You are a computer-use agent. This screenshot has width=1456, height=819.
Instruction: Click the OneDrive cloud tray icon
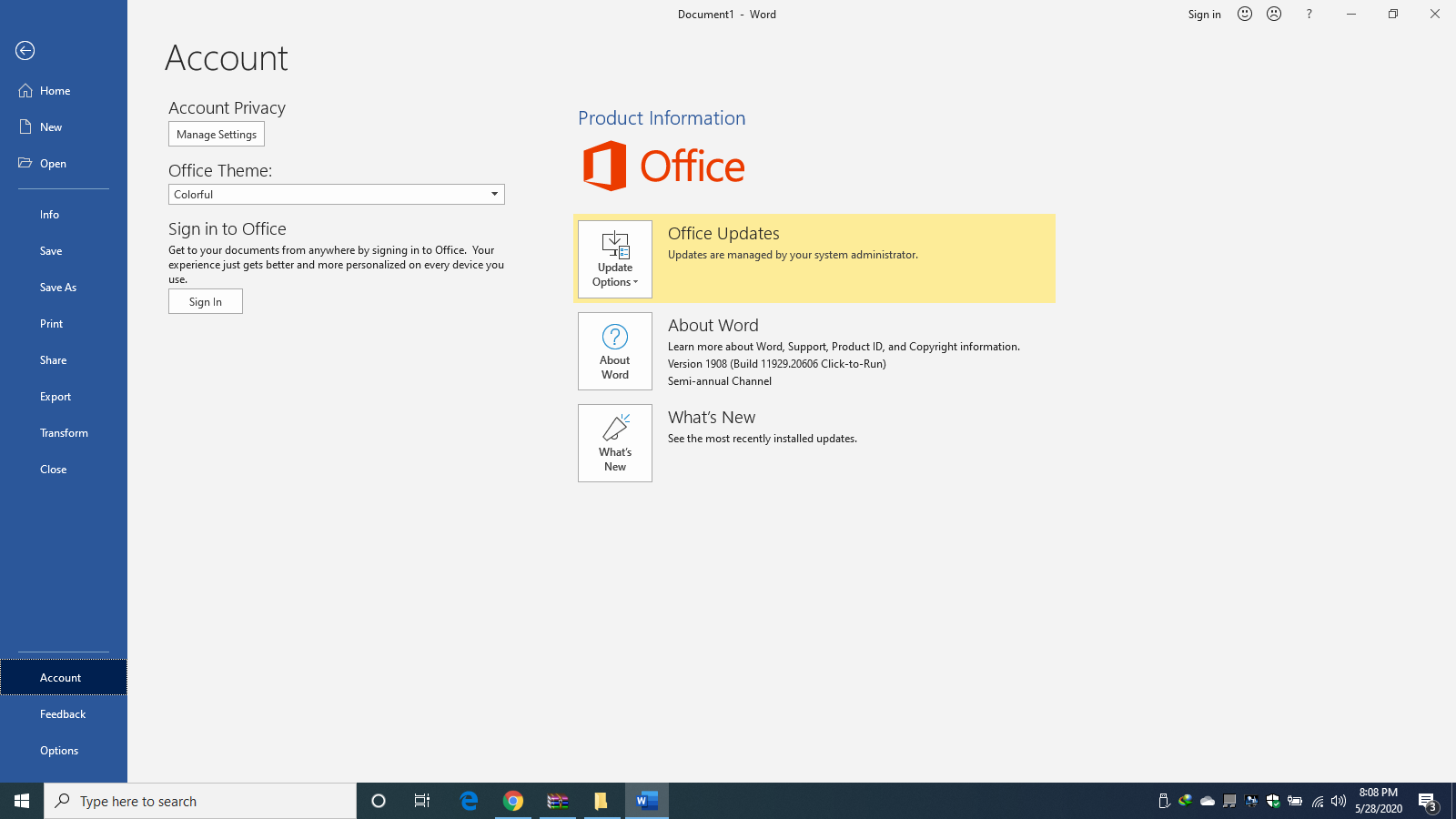(x=1208, y=801)
